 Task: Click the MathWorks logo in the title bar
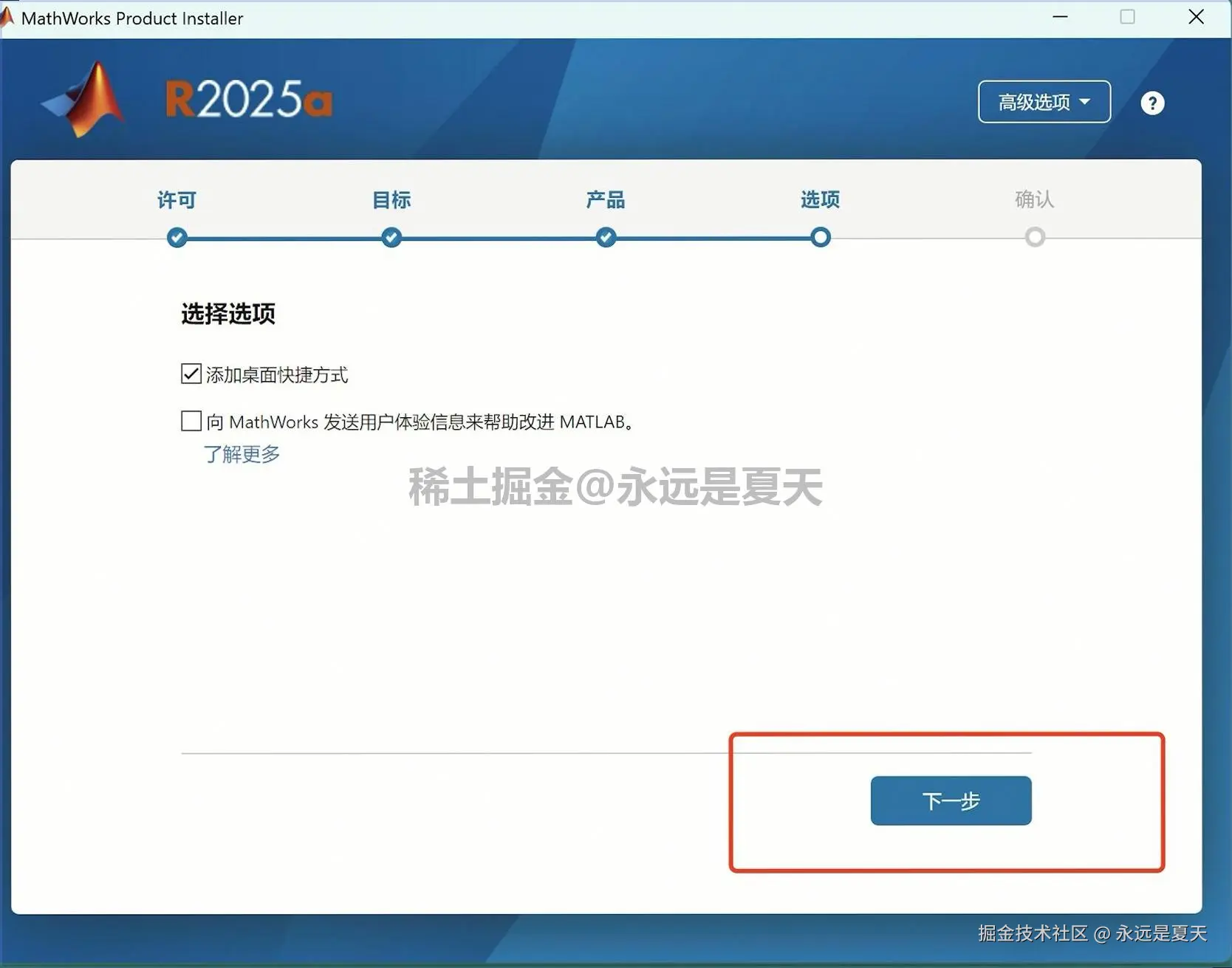pyautogui.click(x=7, y=18)
